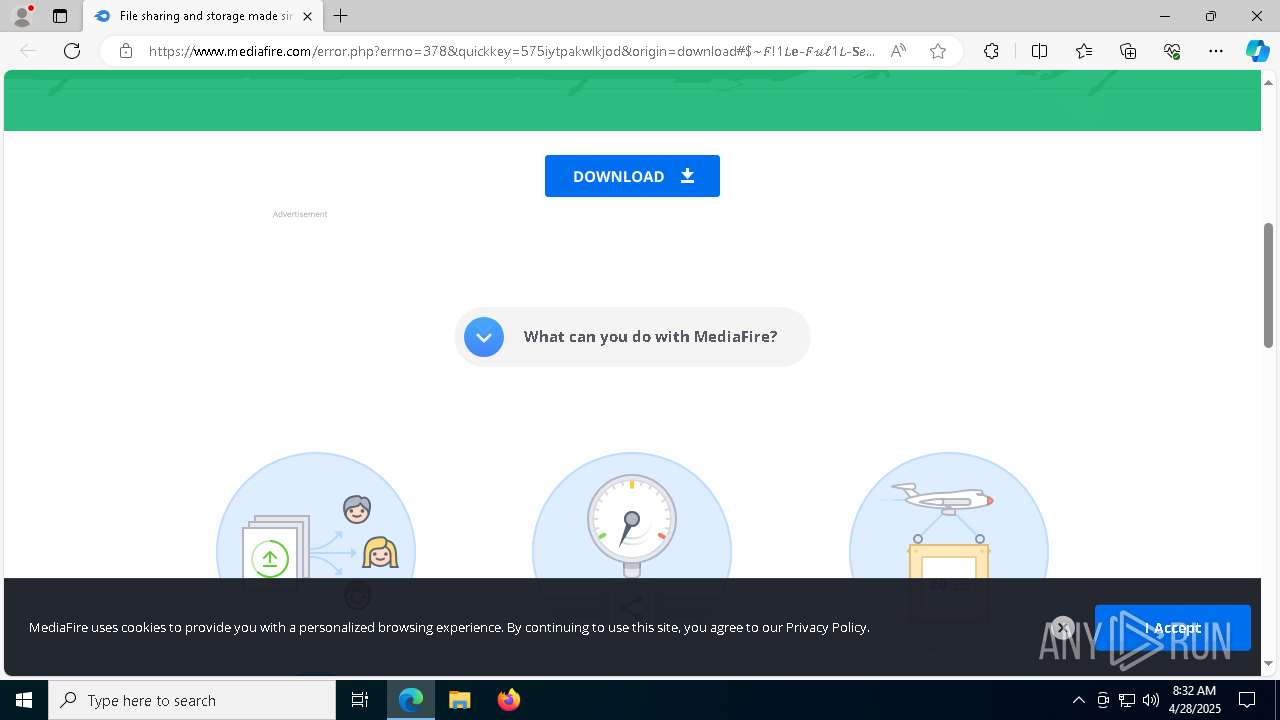Accept the MediaFire cookie notice
This screenshot has height=720, width=1280.
(1172, 628)
